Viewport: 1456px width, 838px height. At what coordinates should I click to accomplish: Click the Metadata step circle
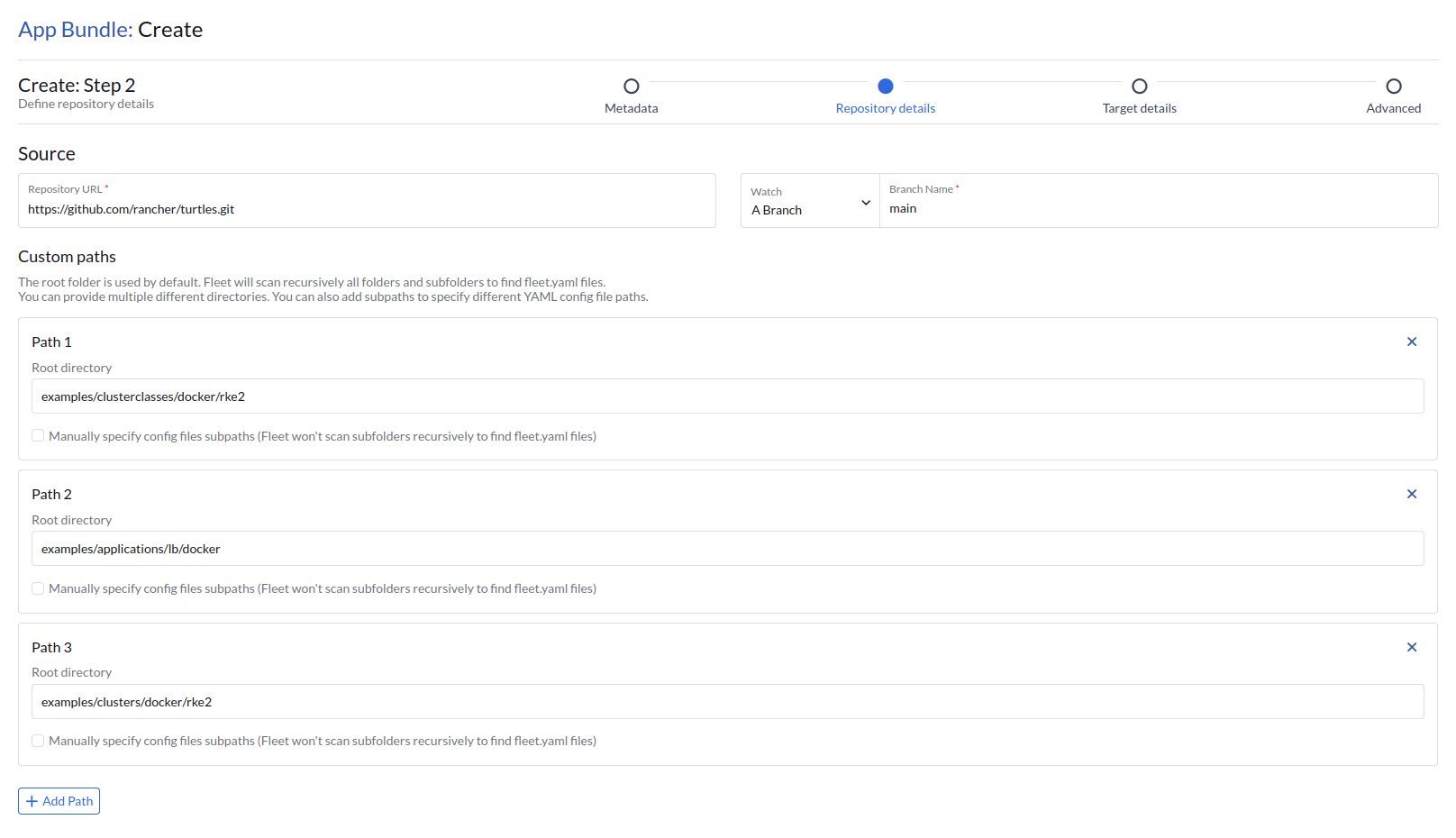[x=632, y=87]
